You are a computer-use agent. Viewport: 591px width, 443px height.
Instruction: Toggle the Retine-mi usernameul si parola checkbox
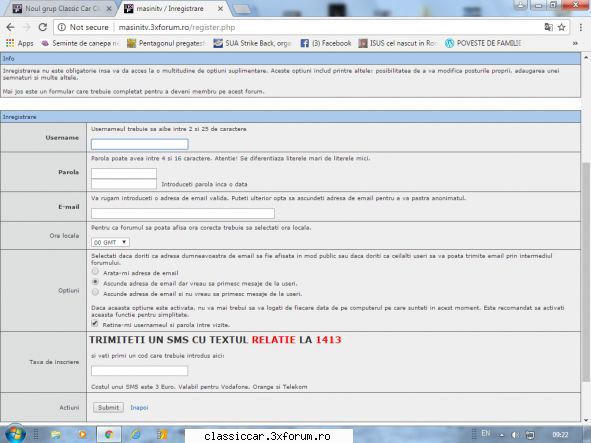[95, 323]
